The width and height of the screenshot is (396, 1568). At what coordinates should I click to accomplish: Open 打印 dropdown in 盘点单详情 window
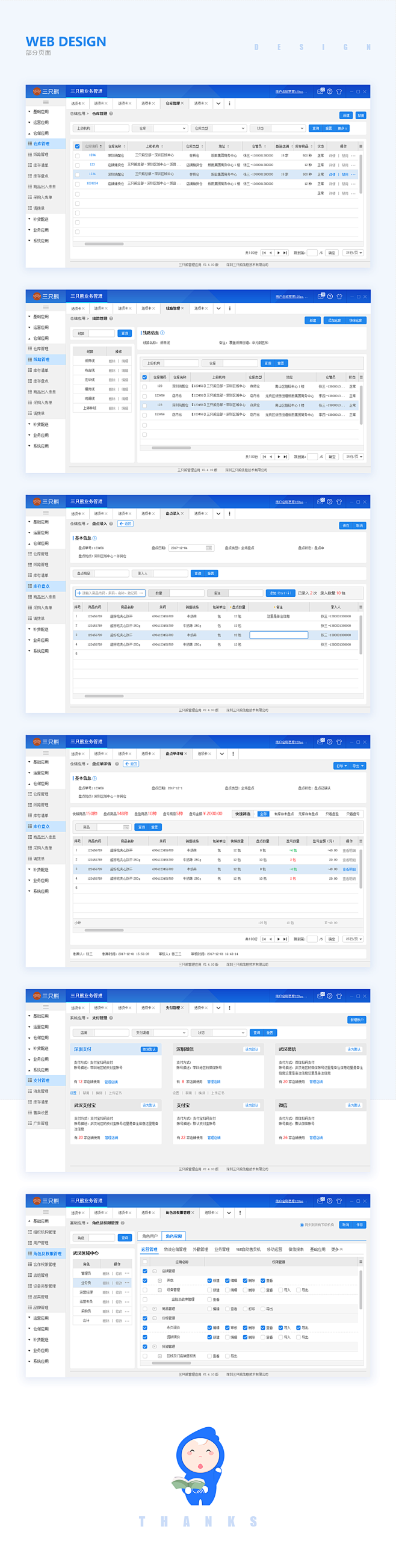pyautogui.click(x=341, y=766)
